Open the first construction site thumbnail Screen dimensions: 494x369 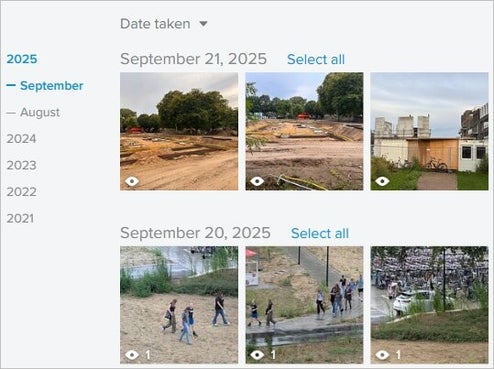179,131
